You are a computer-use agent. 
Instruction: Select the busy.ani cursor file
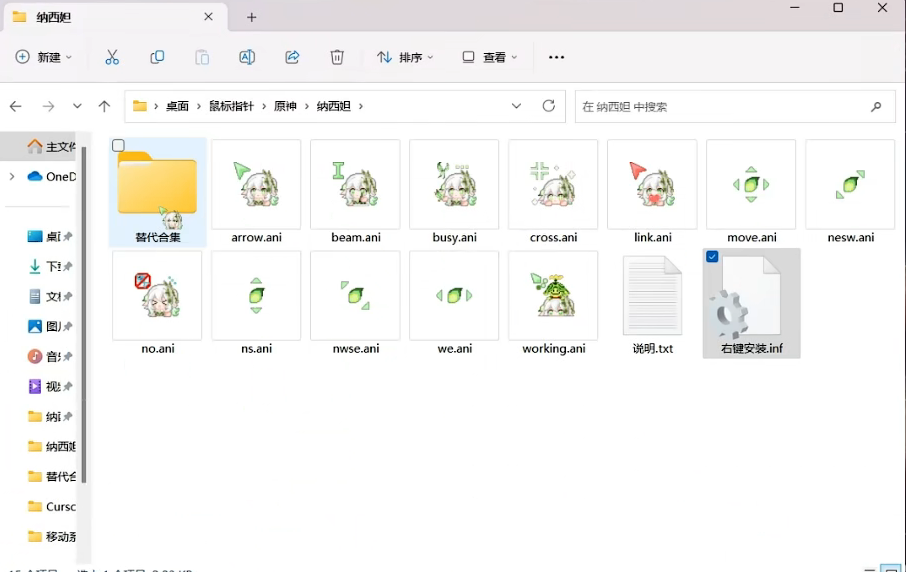point(454,192)
